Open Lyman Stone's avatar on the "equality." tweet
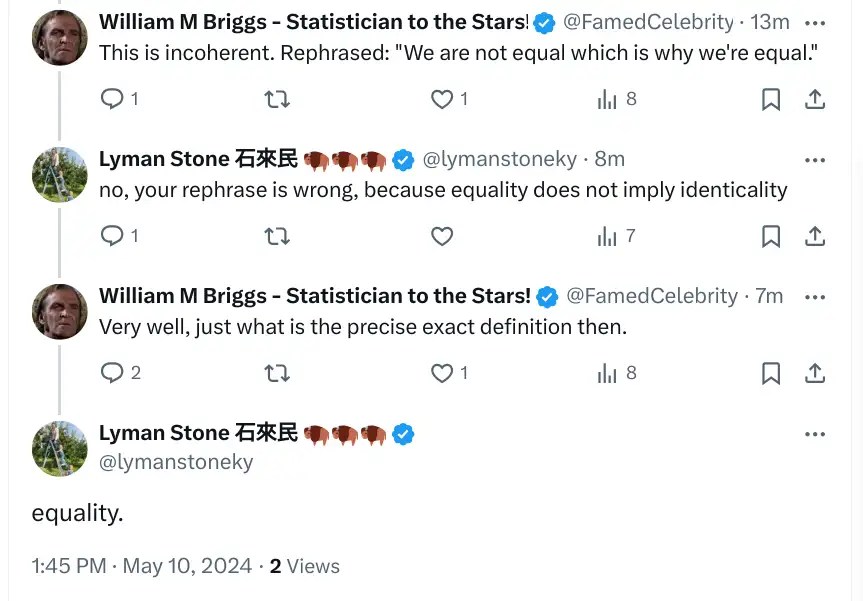This screenshot has height=601, width=863. pyautogui.click(x=60, y=448)
